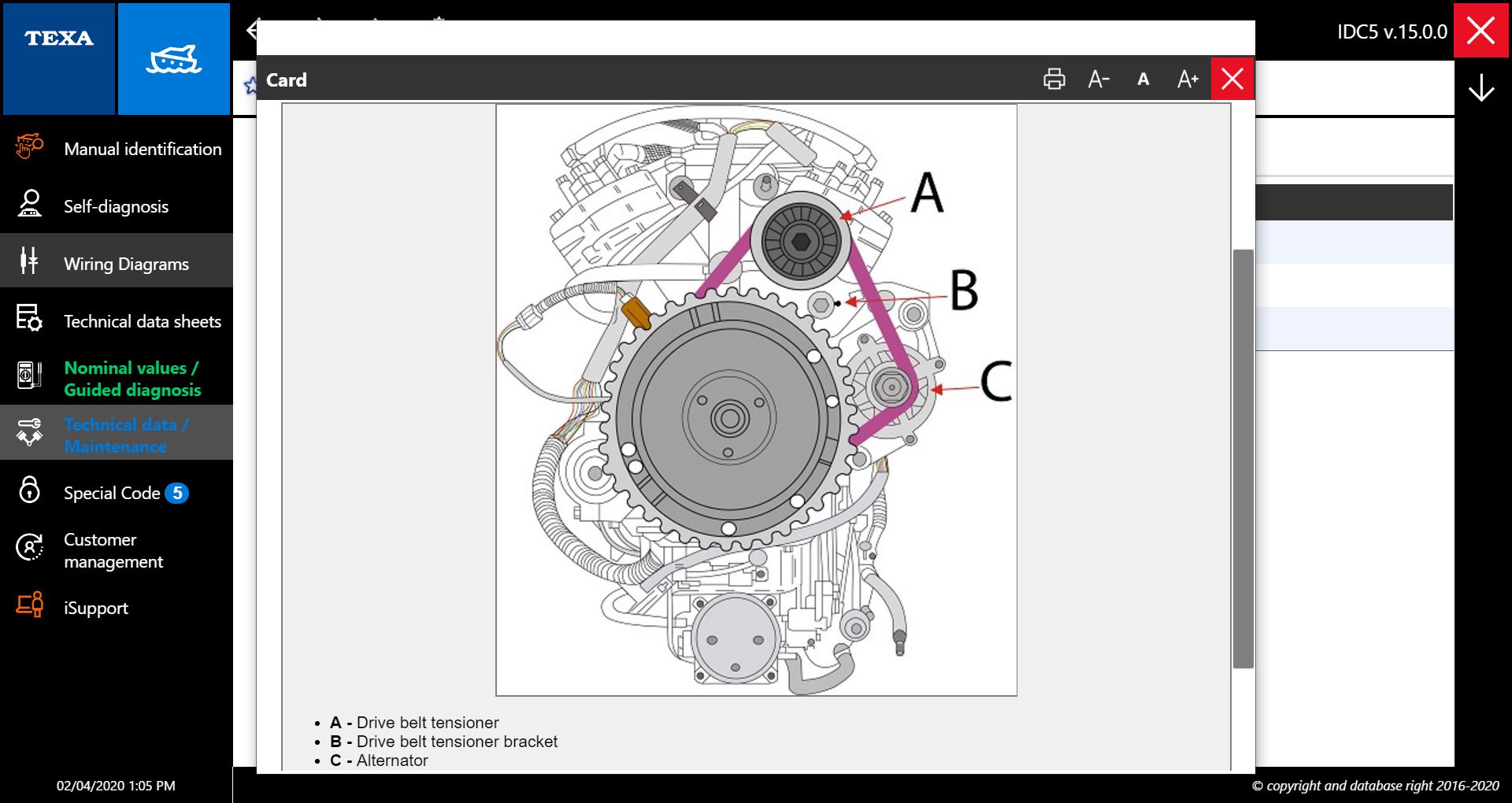The width and height of the screenshot is (1512, 803).
Task: Reset font size with middle A button
Action: point(1143,80)
